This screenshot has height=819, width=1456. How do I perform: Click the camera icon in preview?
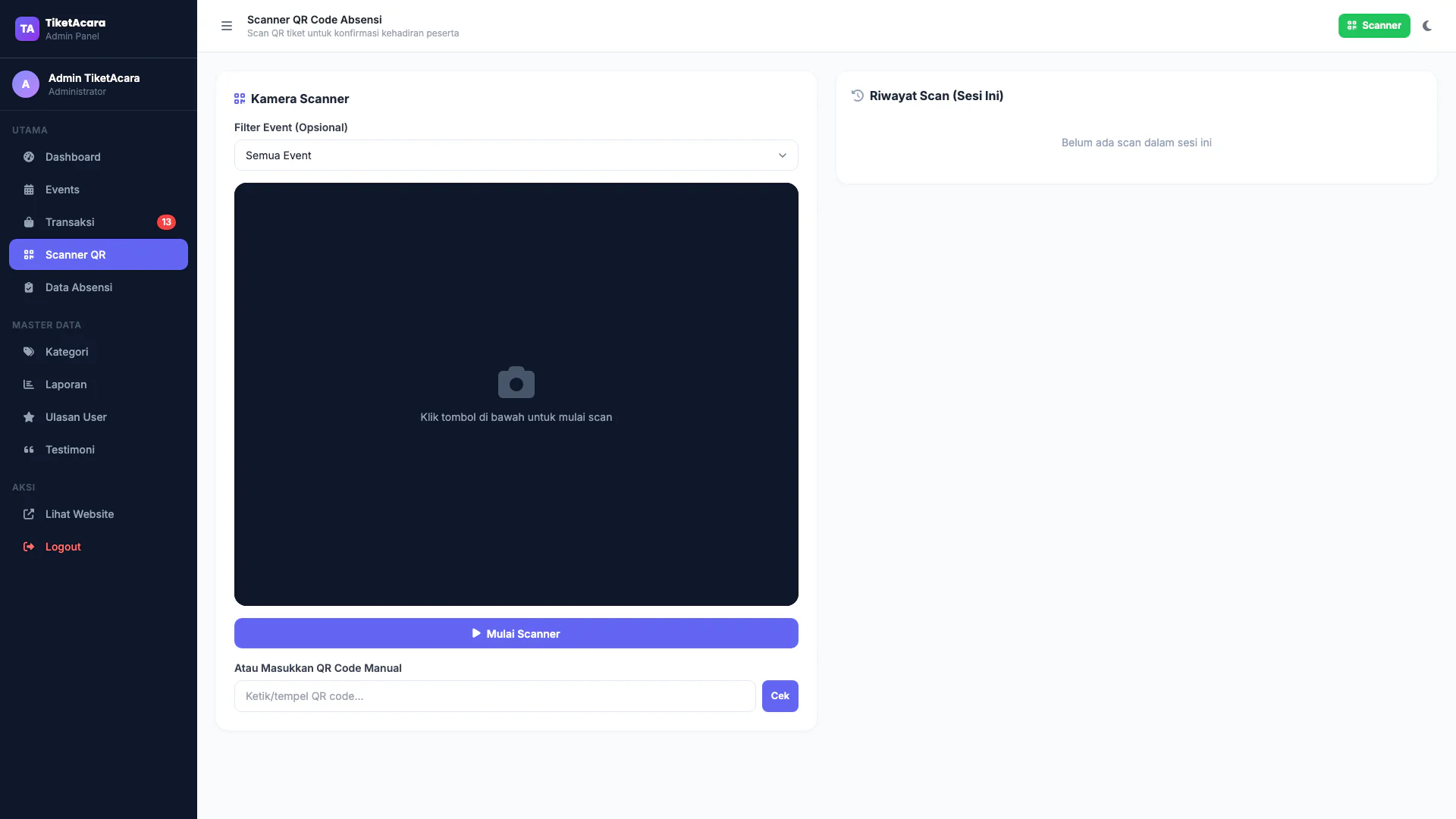(516, 382)
